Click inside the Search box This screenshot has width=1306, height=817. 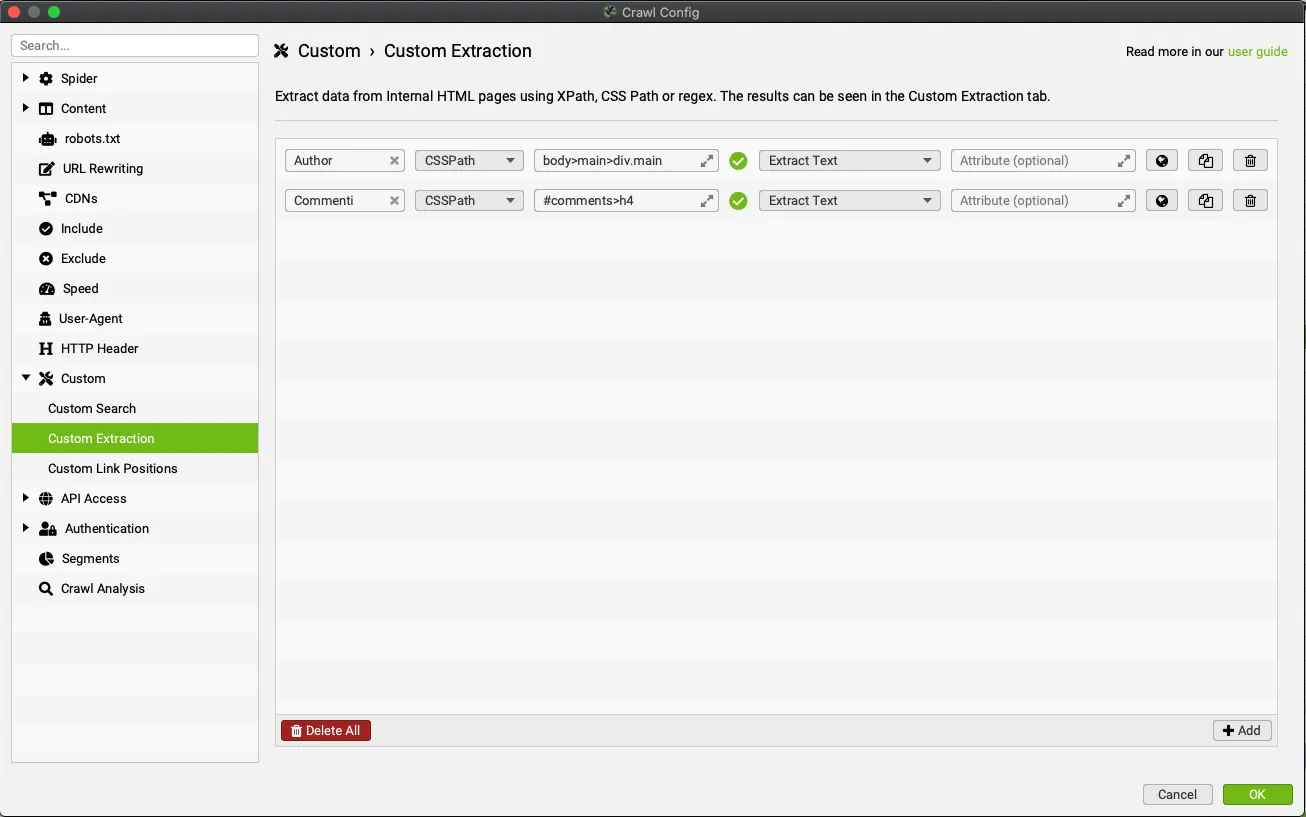click(134, 45)
